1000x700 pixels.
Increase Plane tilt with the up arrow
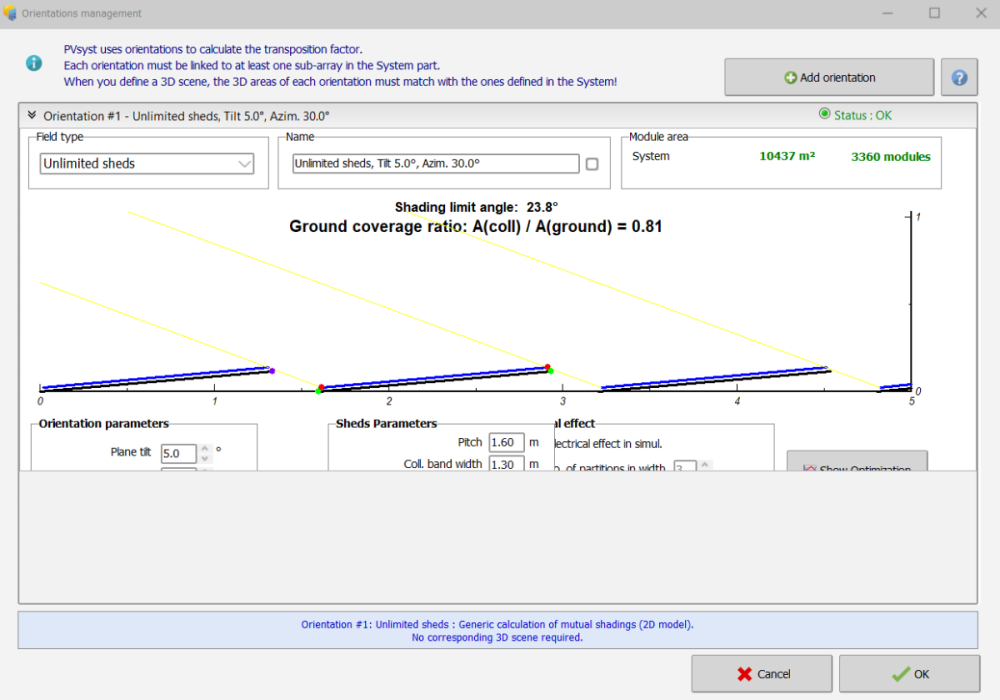205,448
